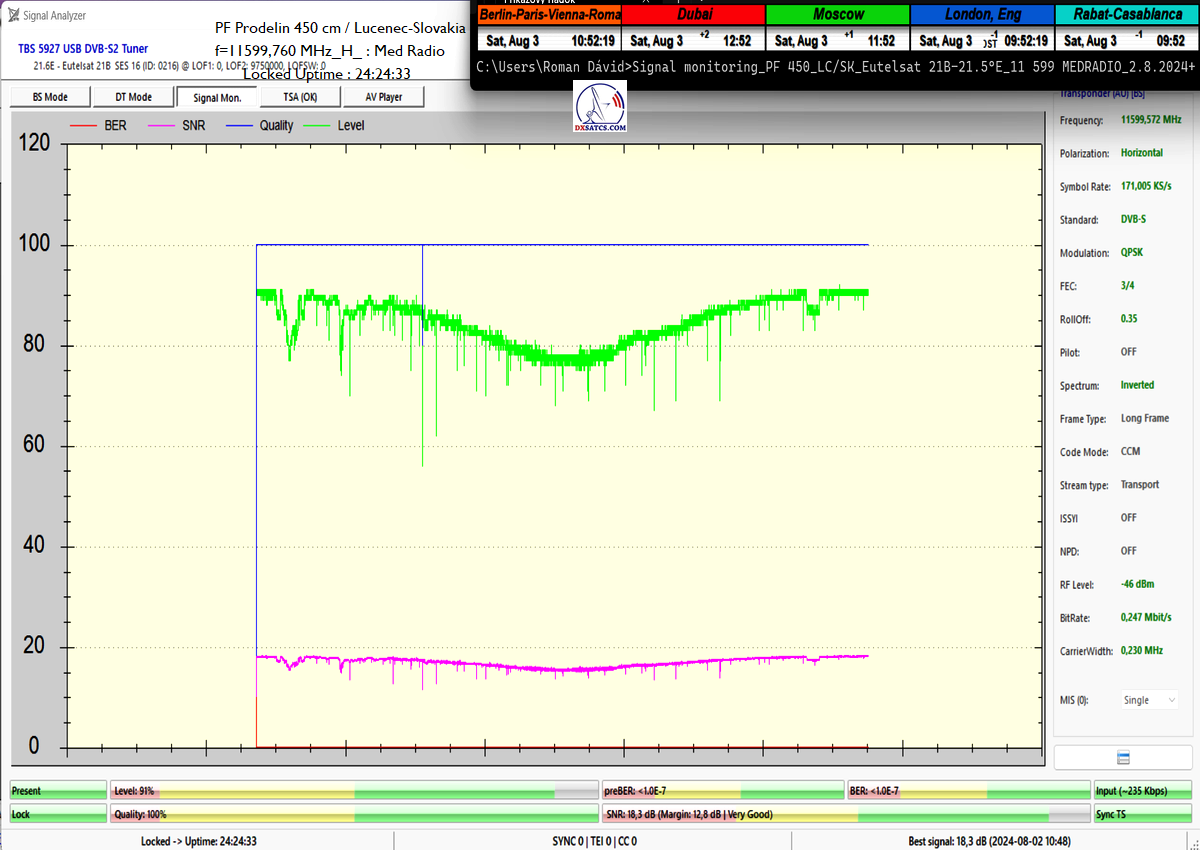Viewport: 1200px width, 850px height.
Task: Switch to DT Mode tab
Action: pyautogui.click(x=133, y=97)
